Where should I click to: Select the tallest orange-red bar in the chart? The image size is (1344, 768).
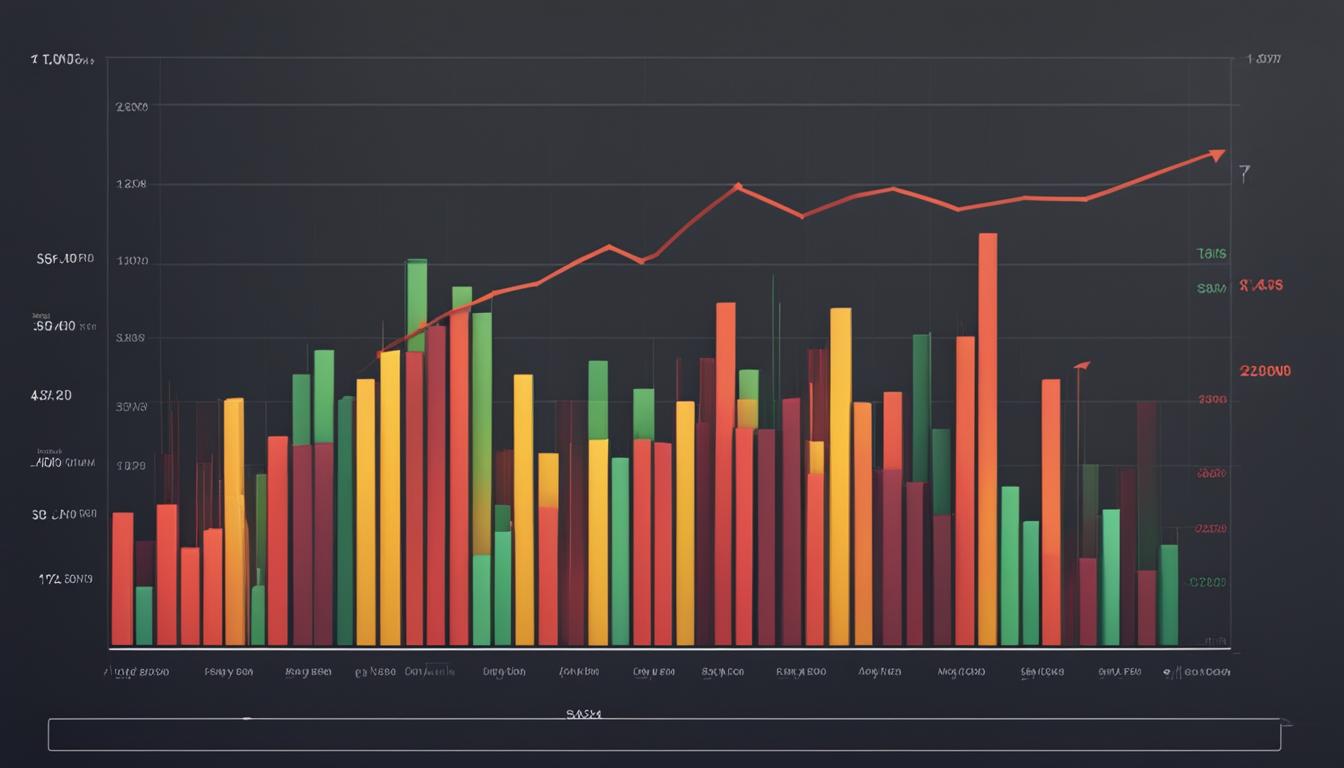(987, 439)
